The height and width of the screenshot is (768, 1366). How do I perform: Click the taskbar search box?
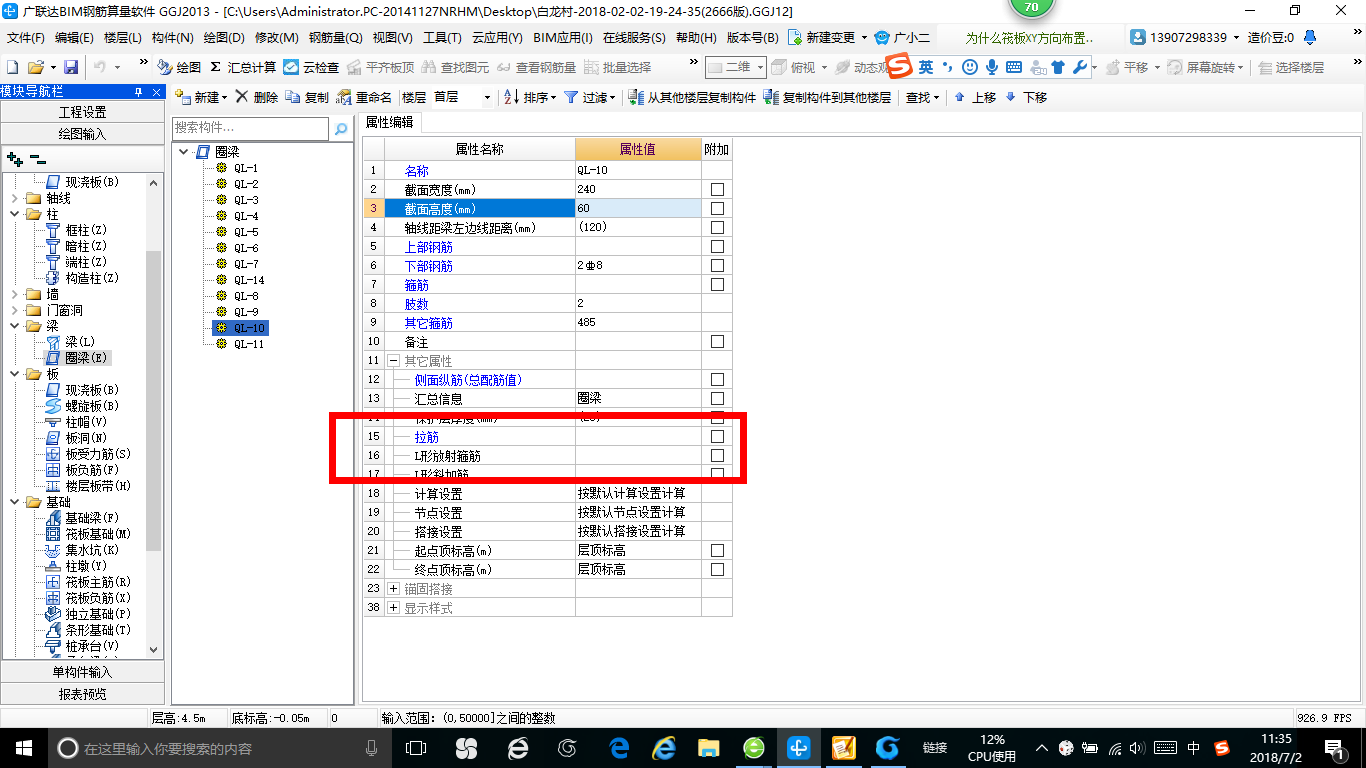coord(220,748)
